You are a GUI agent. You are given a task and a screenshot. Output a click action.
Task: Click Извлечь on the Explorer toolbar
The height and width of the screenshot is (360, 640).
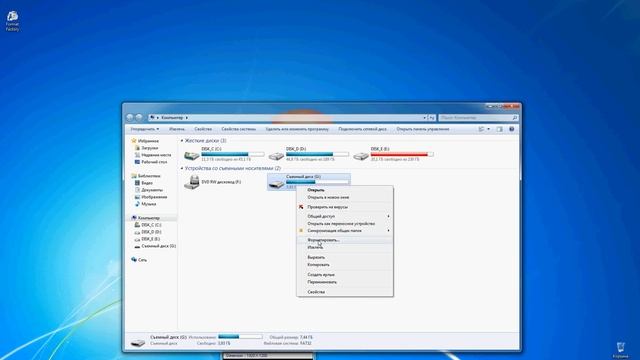[177, 129]
